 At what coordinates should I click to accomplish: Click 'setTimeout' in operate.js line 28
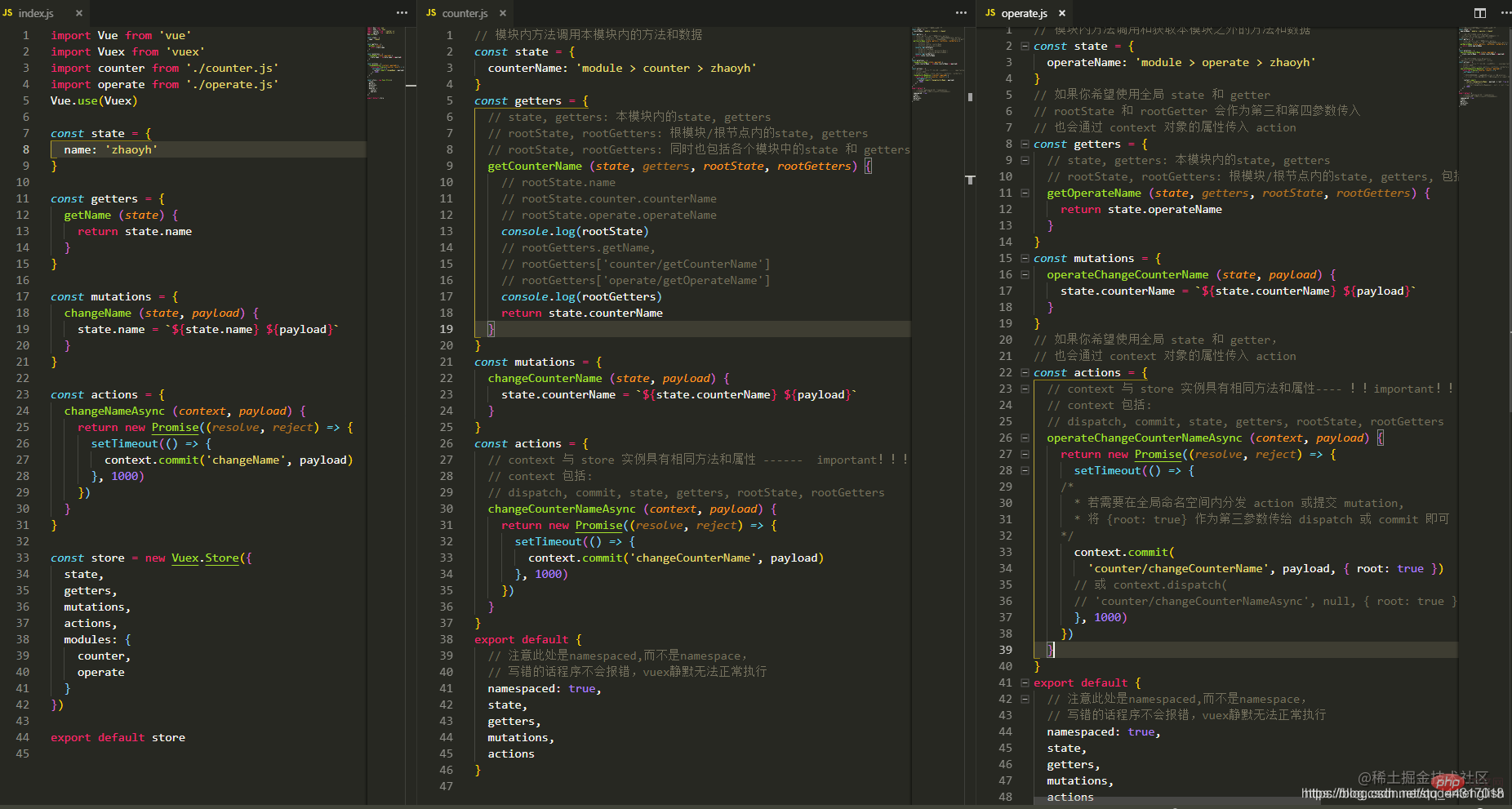[x=1107, y=471]
